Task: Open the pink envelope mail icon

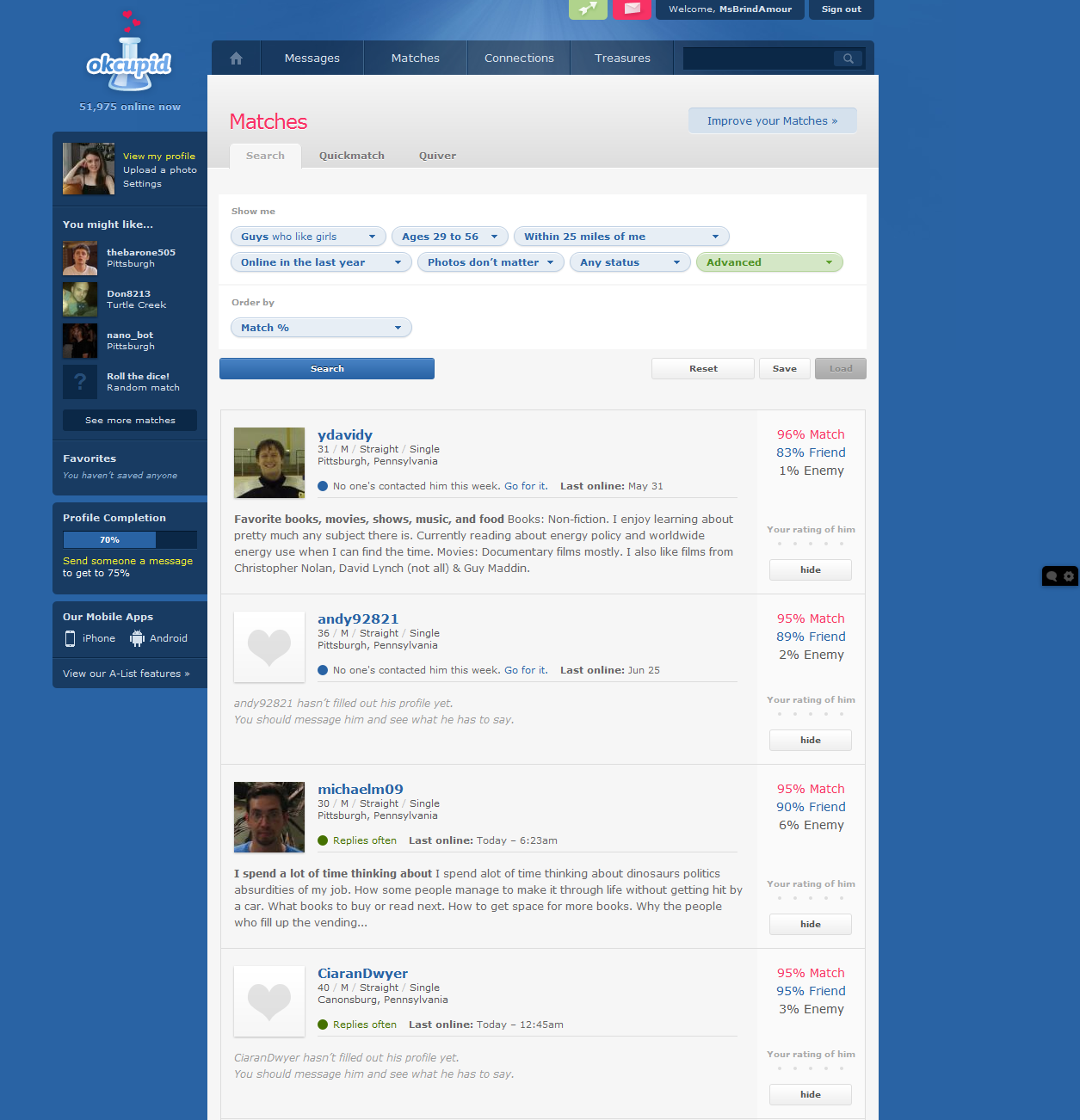Action: 632,9
